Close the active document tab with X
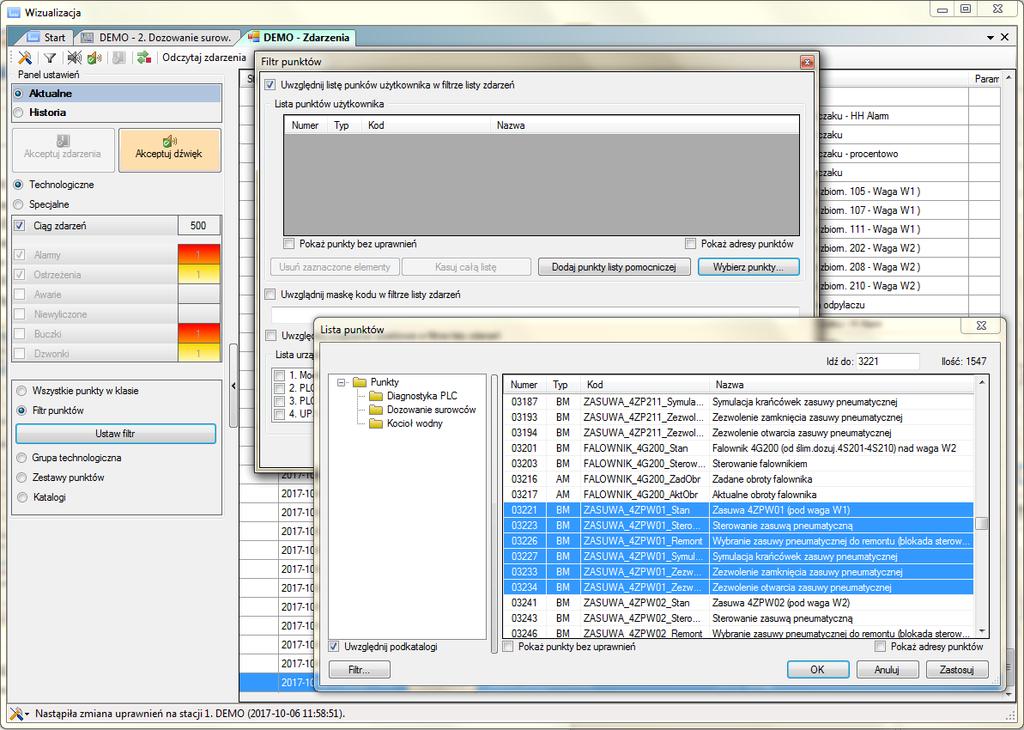This screenshot has width=1024, height=730. point(1005,37)
